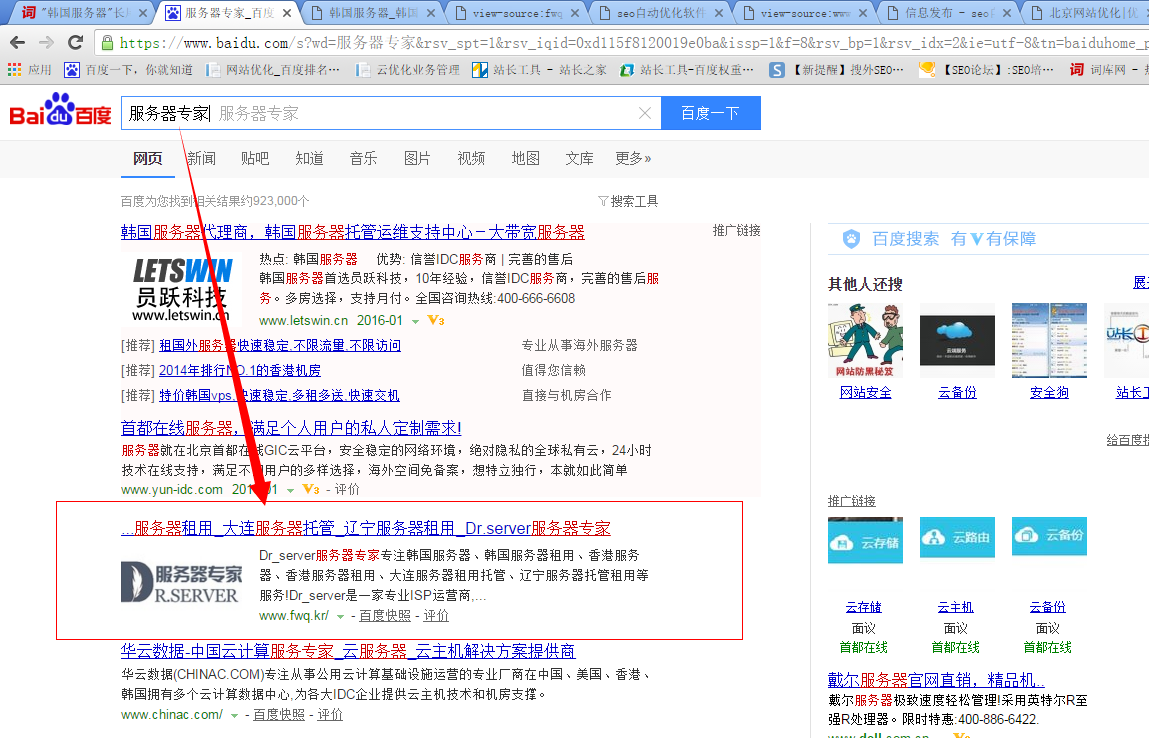Clear search box with the X icon
The height and width of the screenshot is (738, 1149).
645,113
